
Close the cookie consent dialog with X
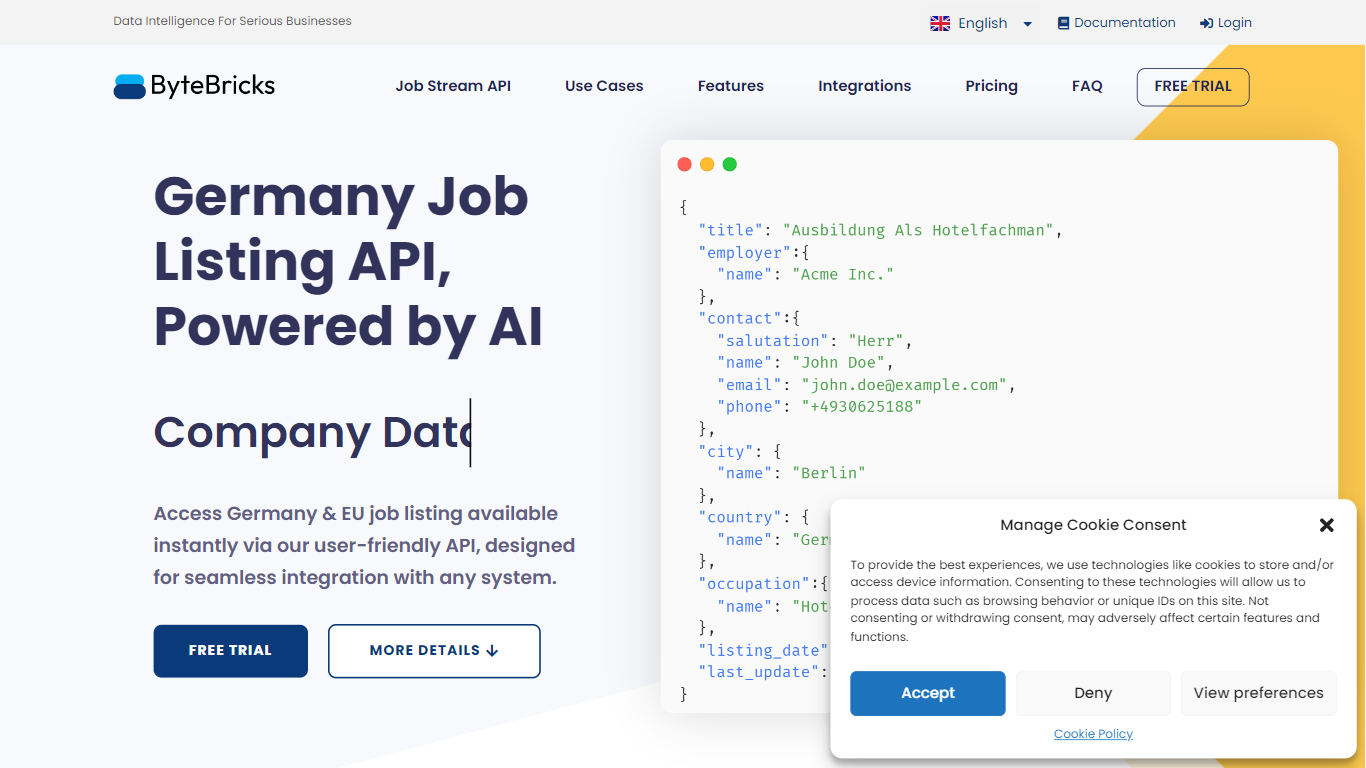(x=1326, y=525)
